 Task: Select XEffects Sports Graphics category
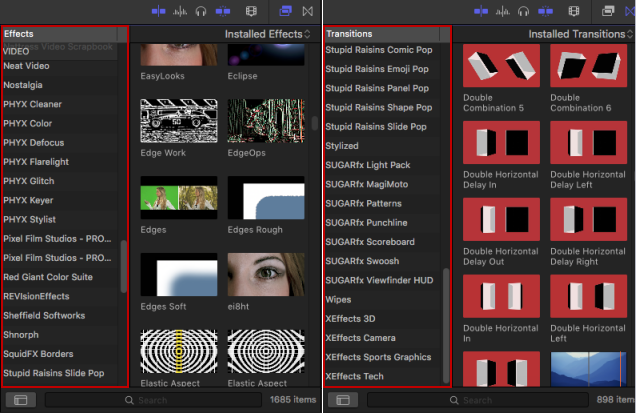point(382,357)
